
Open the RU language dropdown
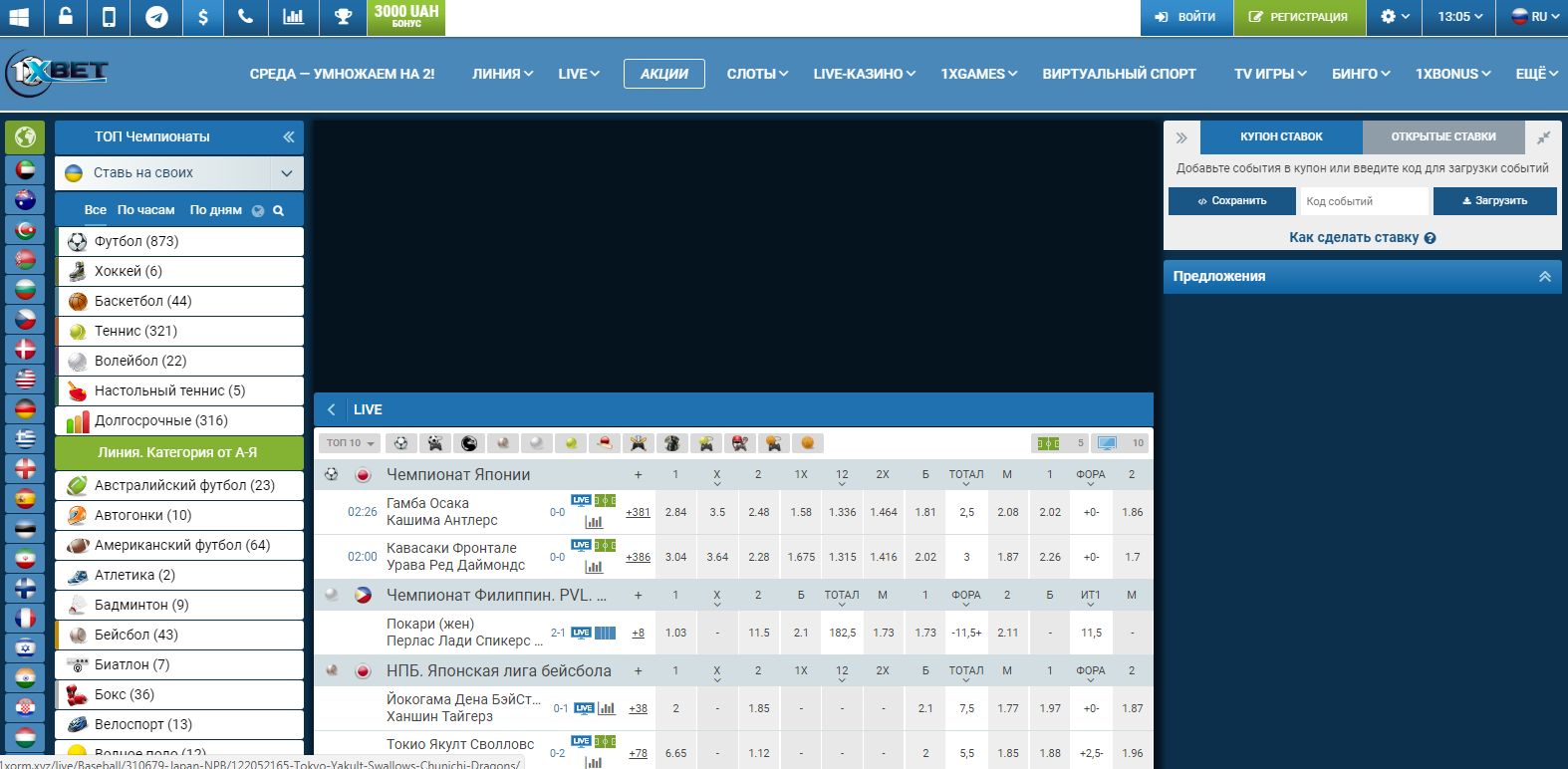pos(1533,17)
